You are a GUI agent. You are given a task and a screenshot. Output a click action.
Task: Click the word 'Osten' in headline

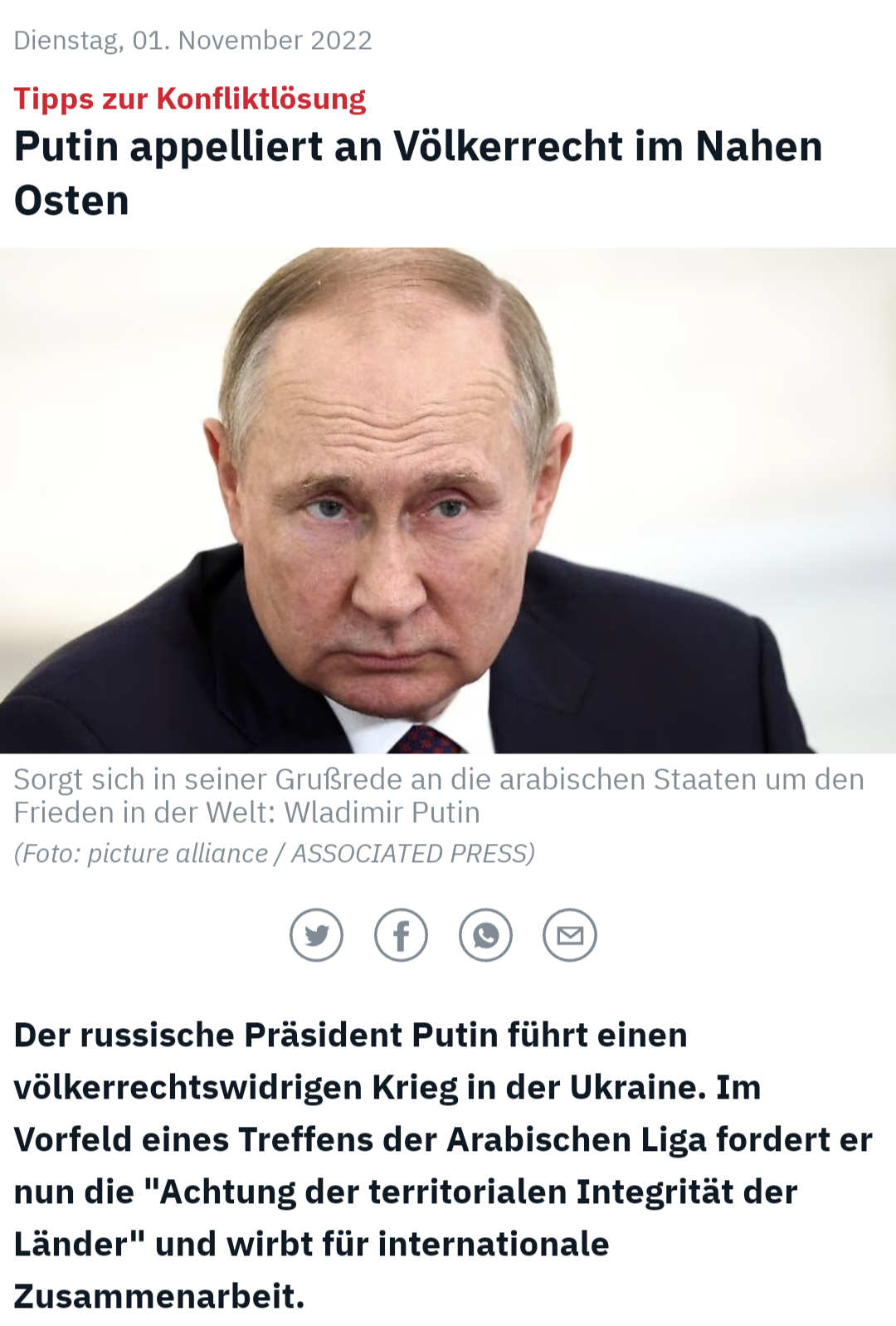71,201
